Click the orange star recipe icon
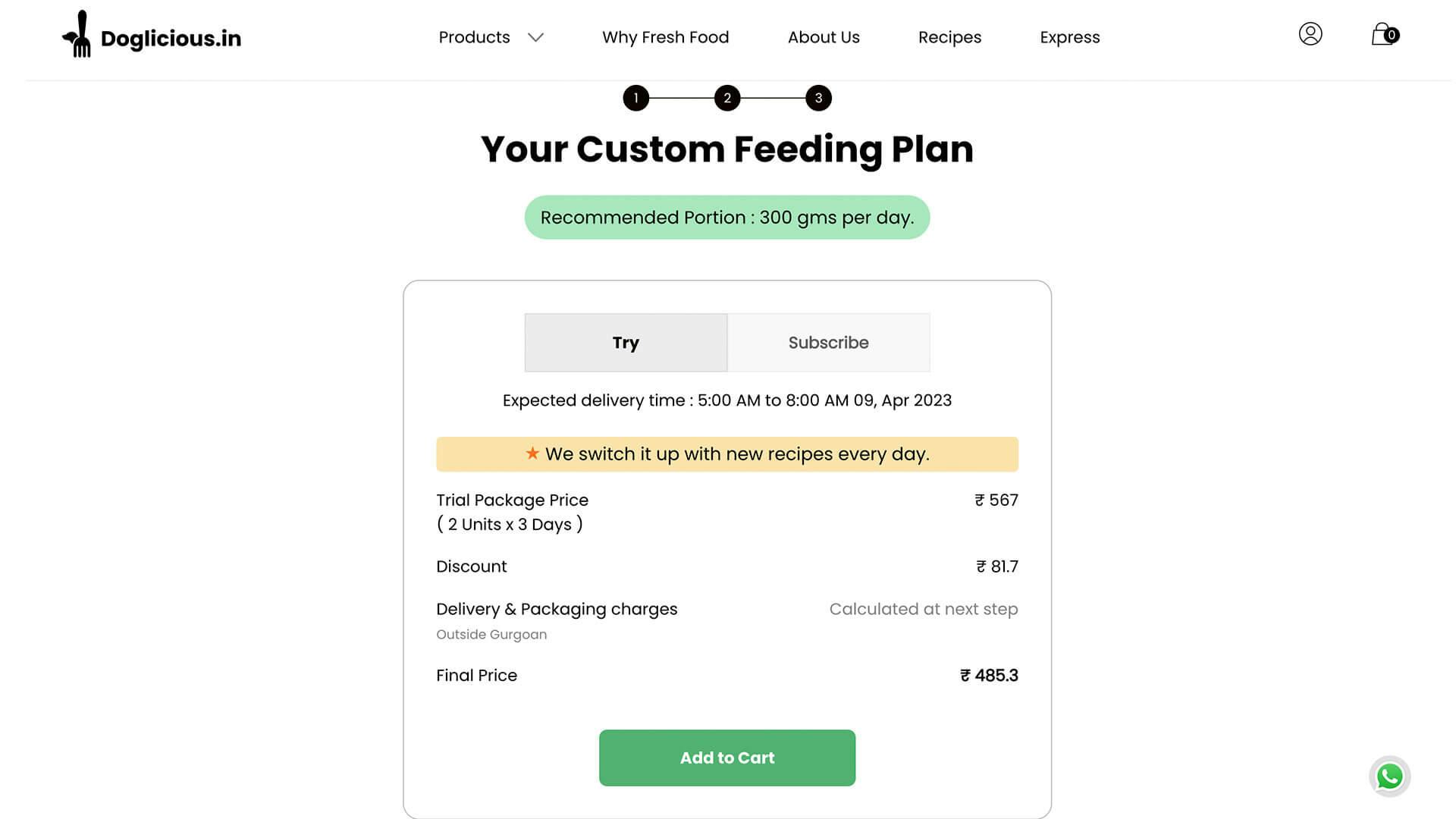The height and width of the screenshot is (819, 1456). point(532,453)
